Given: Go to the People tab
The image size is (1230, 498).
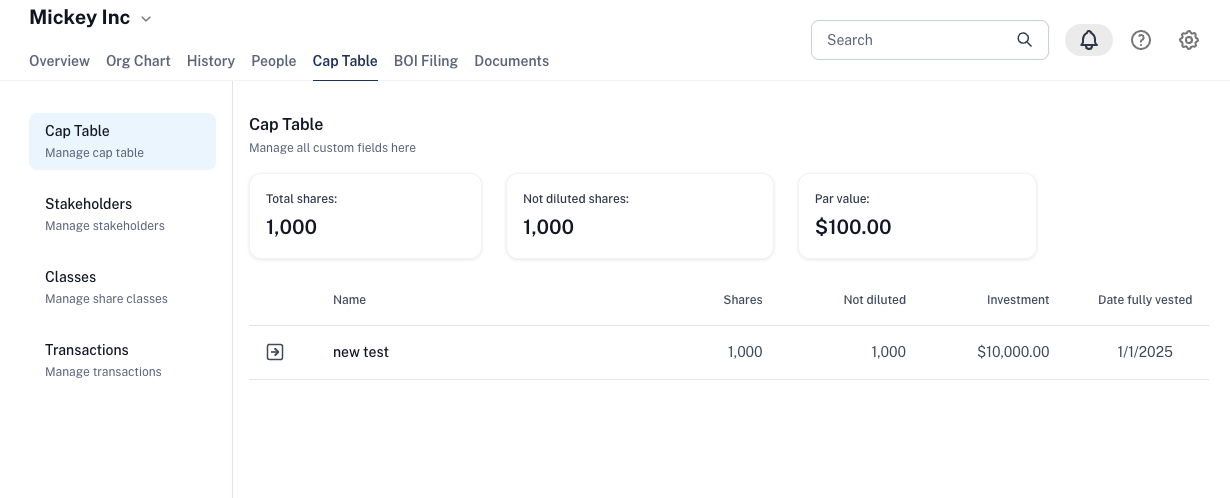Looking at the screenshot, I should coord(274,61).
